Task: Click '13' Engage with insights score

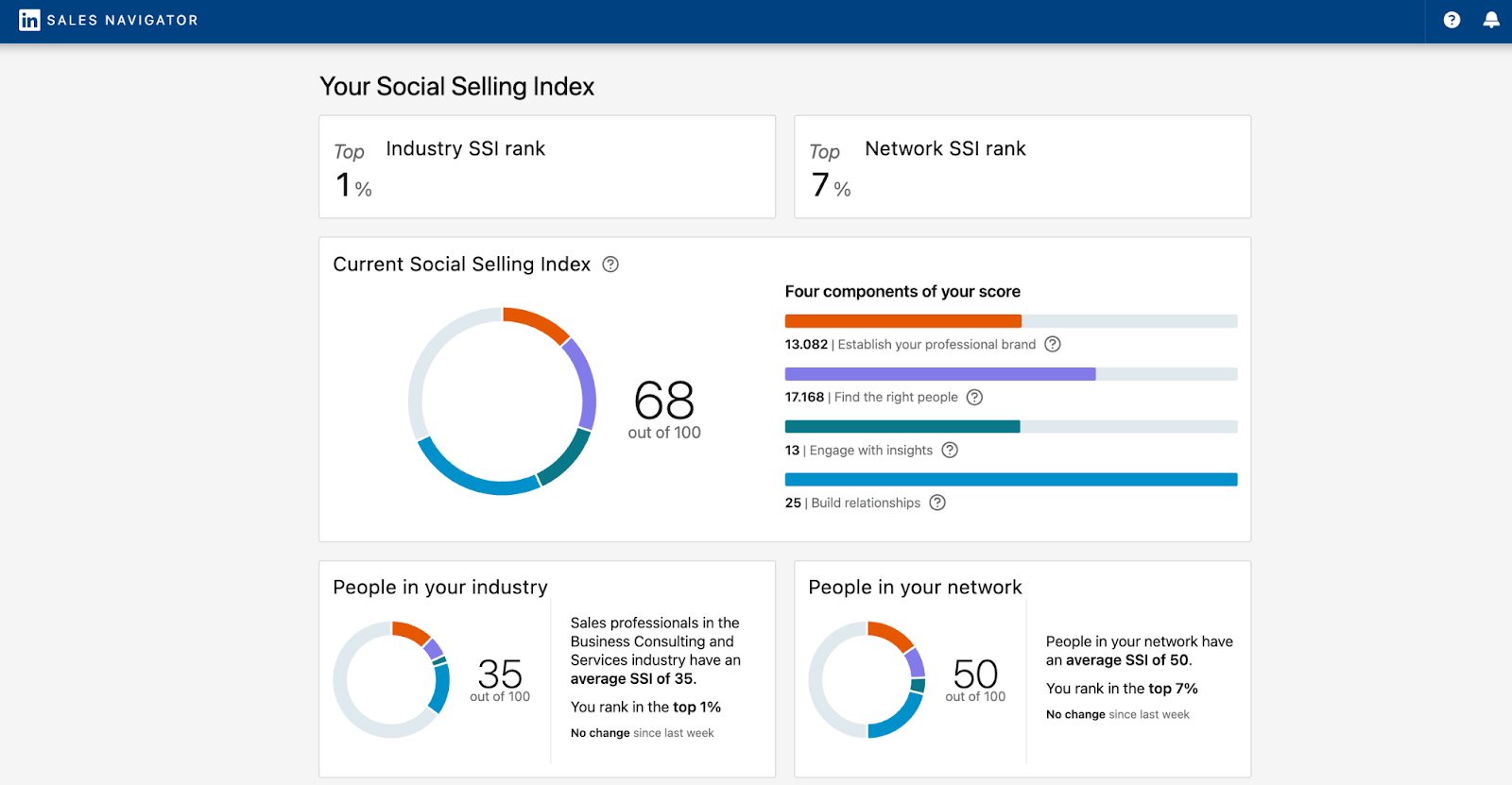Action: [x=792, y=451]
